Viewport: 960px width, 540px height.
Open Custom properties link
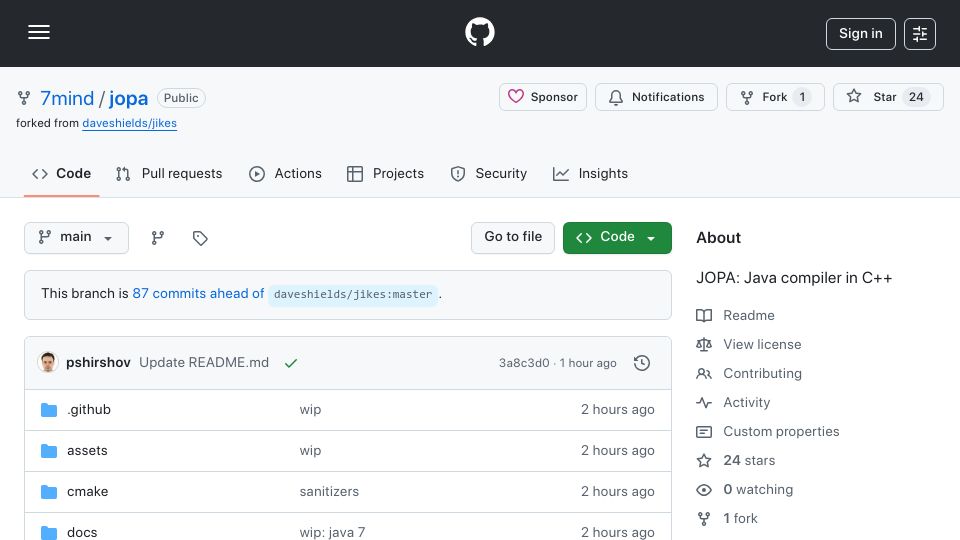pos(781,432)
